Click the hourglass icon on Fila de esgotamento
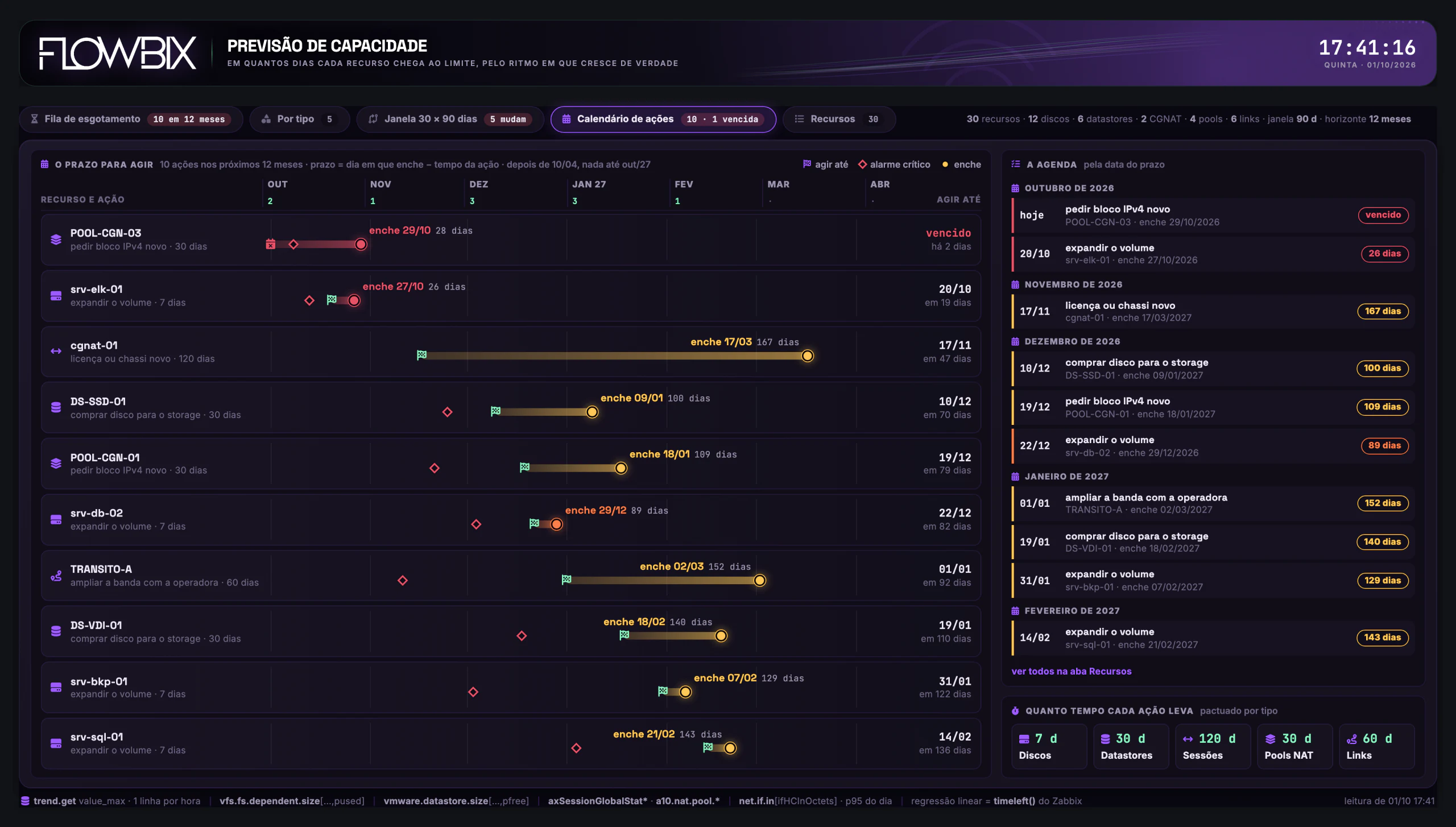The height and width of the screenshot is (827, 1456). [34, 119]
